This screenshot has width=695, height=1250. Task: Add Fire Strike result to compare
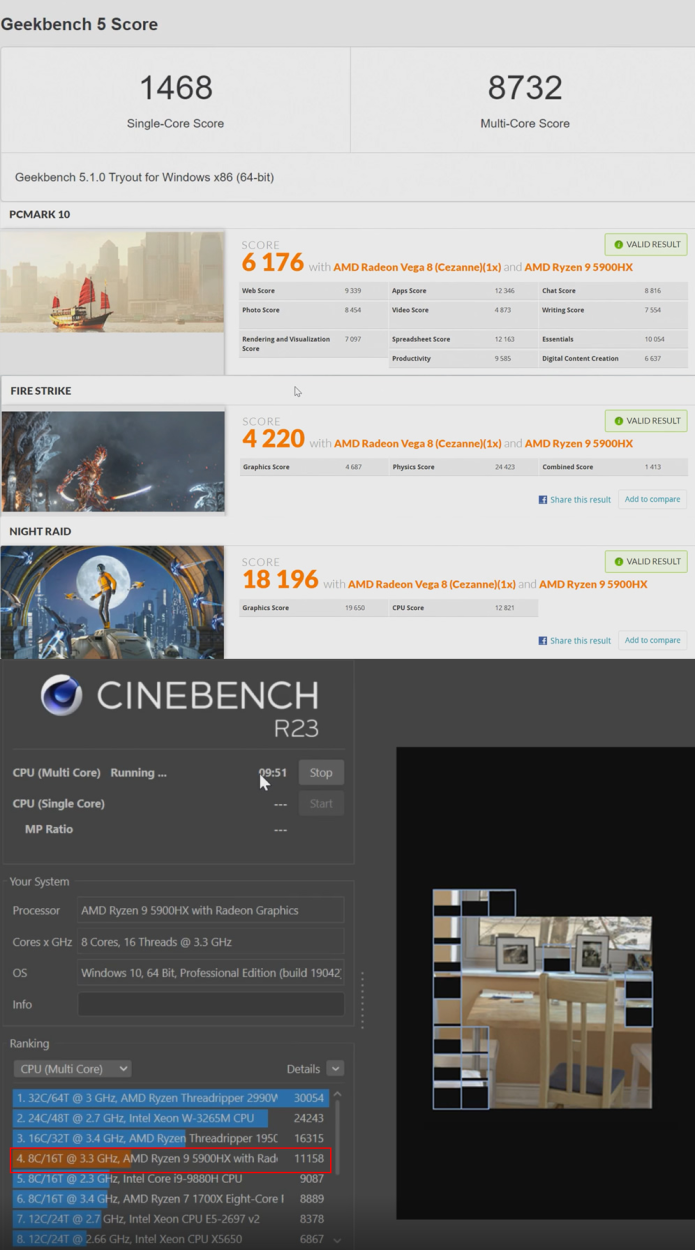pyautogui.click(x=652, y=499)
